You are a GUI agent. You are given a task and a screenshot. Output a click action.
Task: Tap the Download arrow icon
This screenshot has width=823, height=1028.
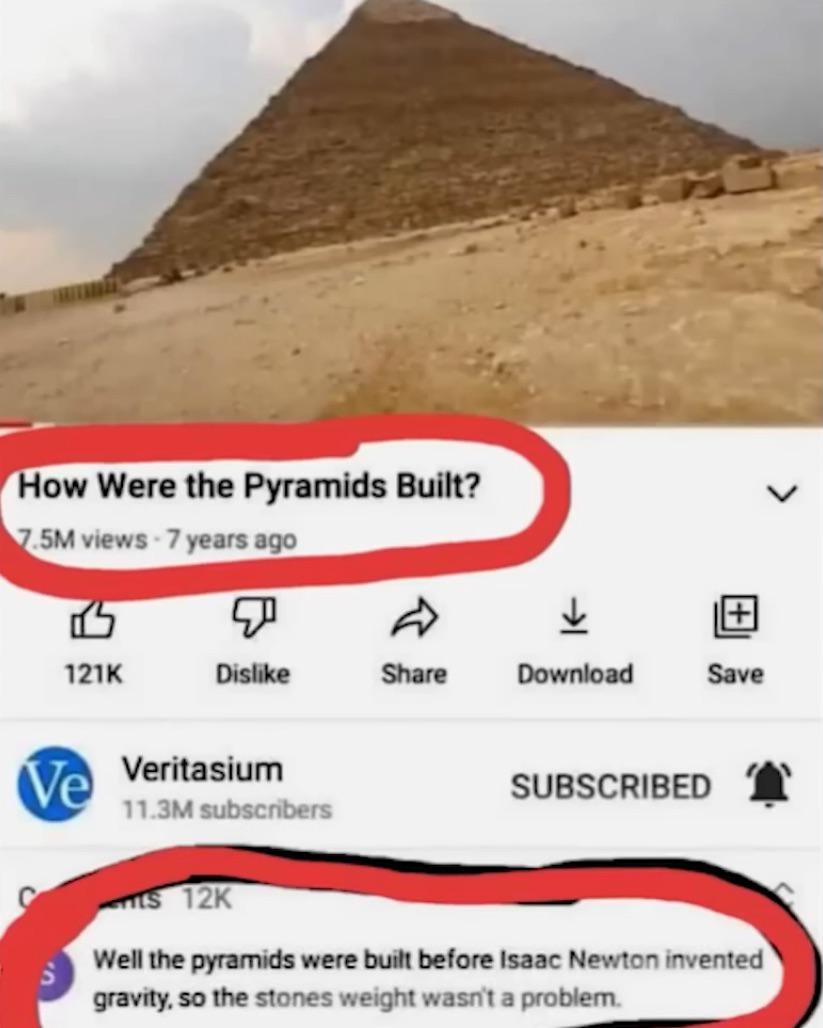pyautogui.click(x=574, y=616)
